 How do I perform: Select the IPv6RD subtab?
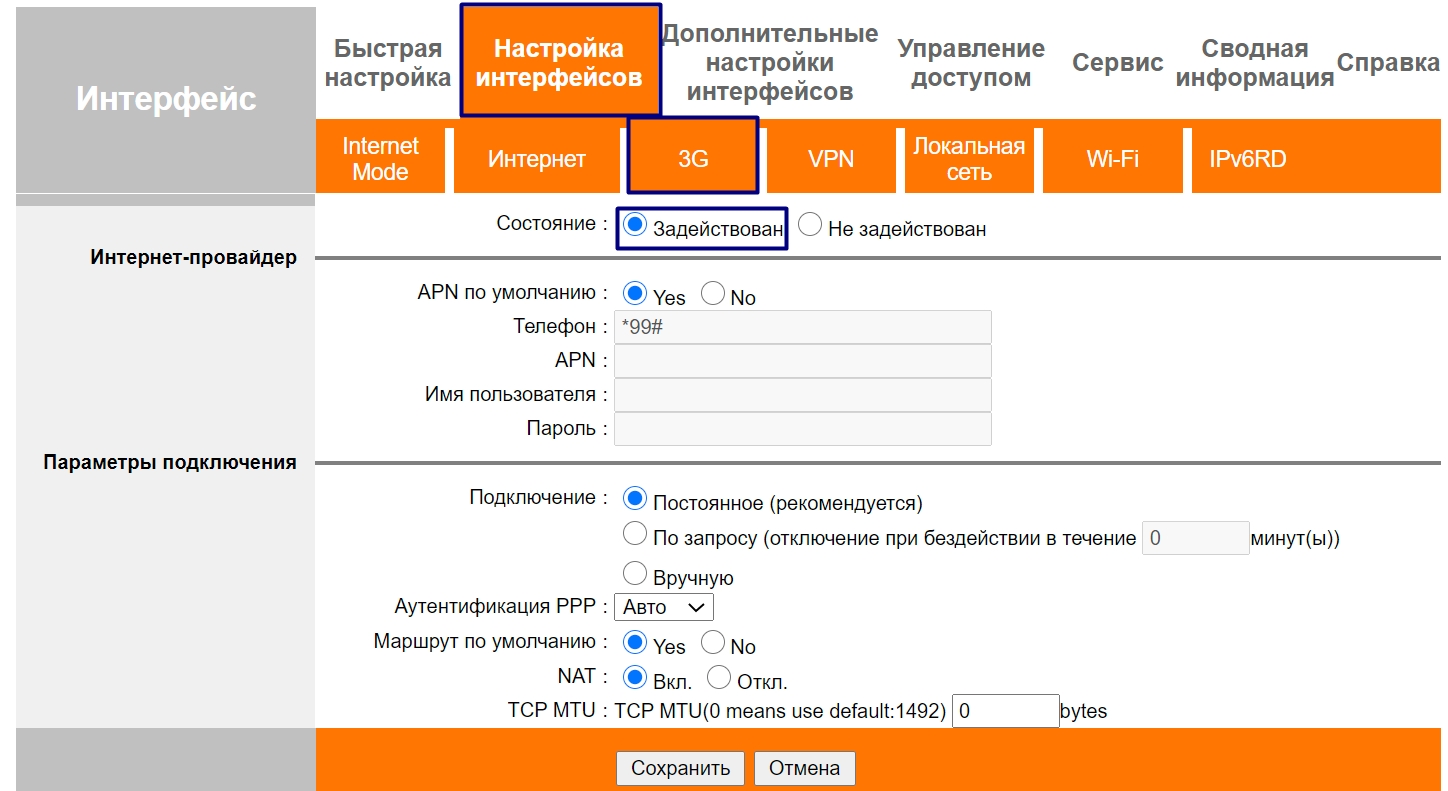pyautogui.click(x=1247, y=159)
